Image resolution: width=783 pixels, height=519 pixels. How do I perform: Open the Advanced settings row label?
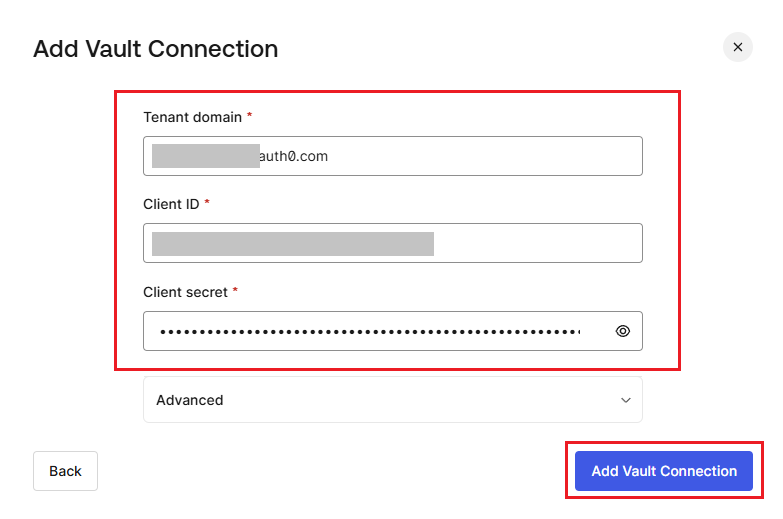point(190,400)
